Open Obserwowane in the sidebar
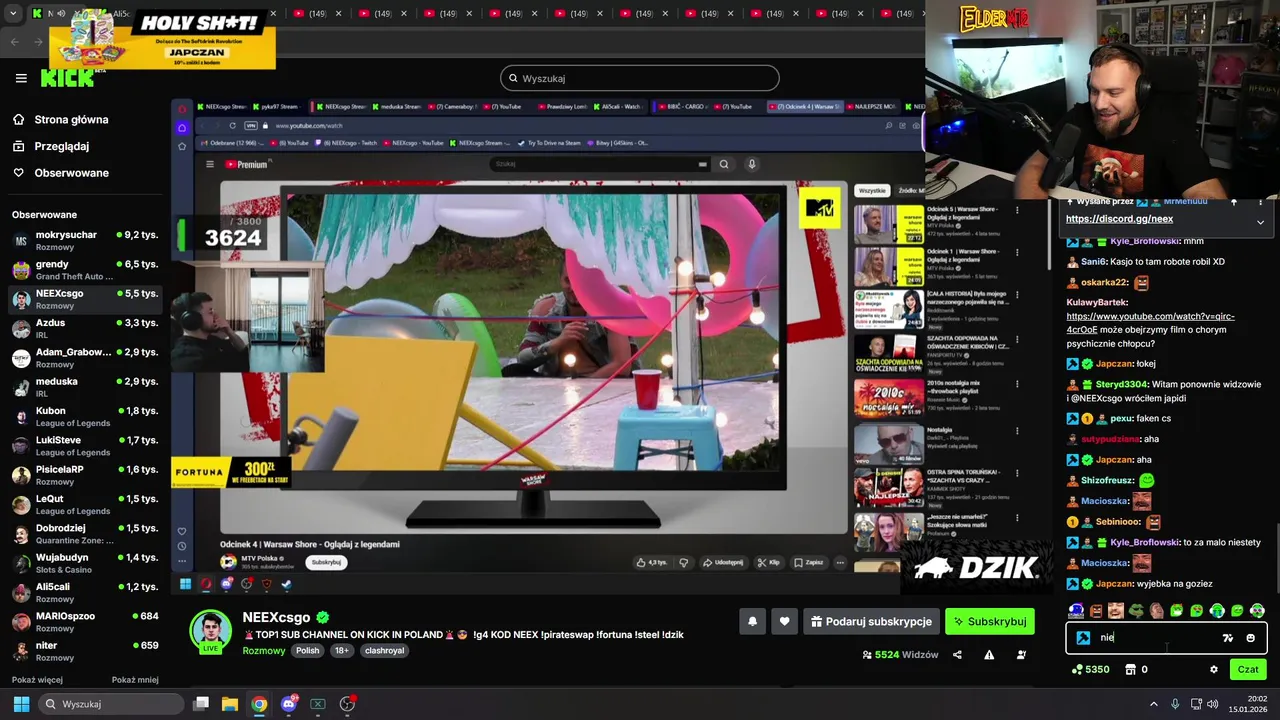 60,173
